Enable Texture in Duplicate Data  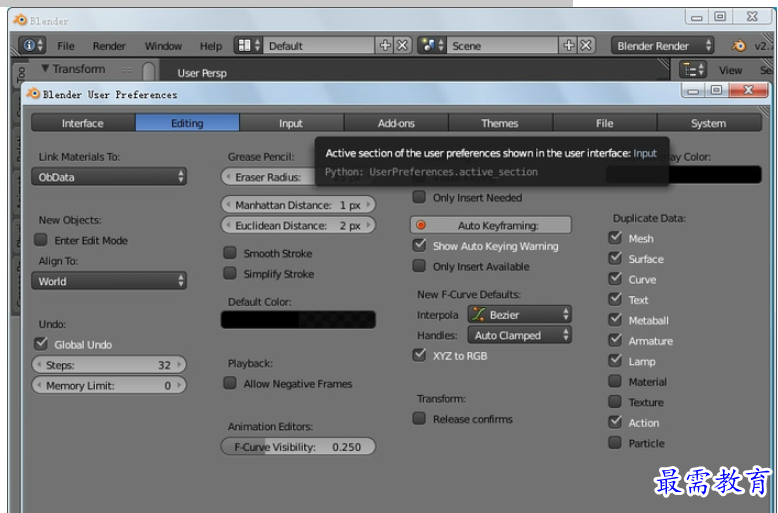(x=615, y=401)
